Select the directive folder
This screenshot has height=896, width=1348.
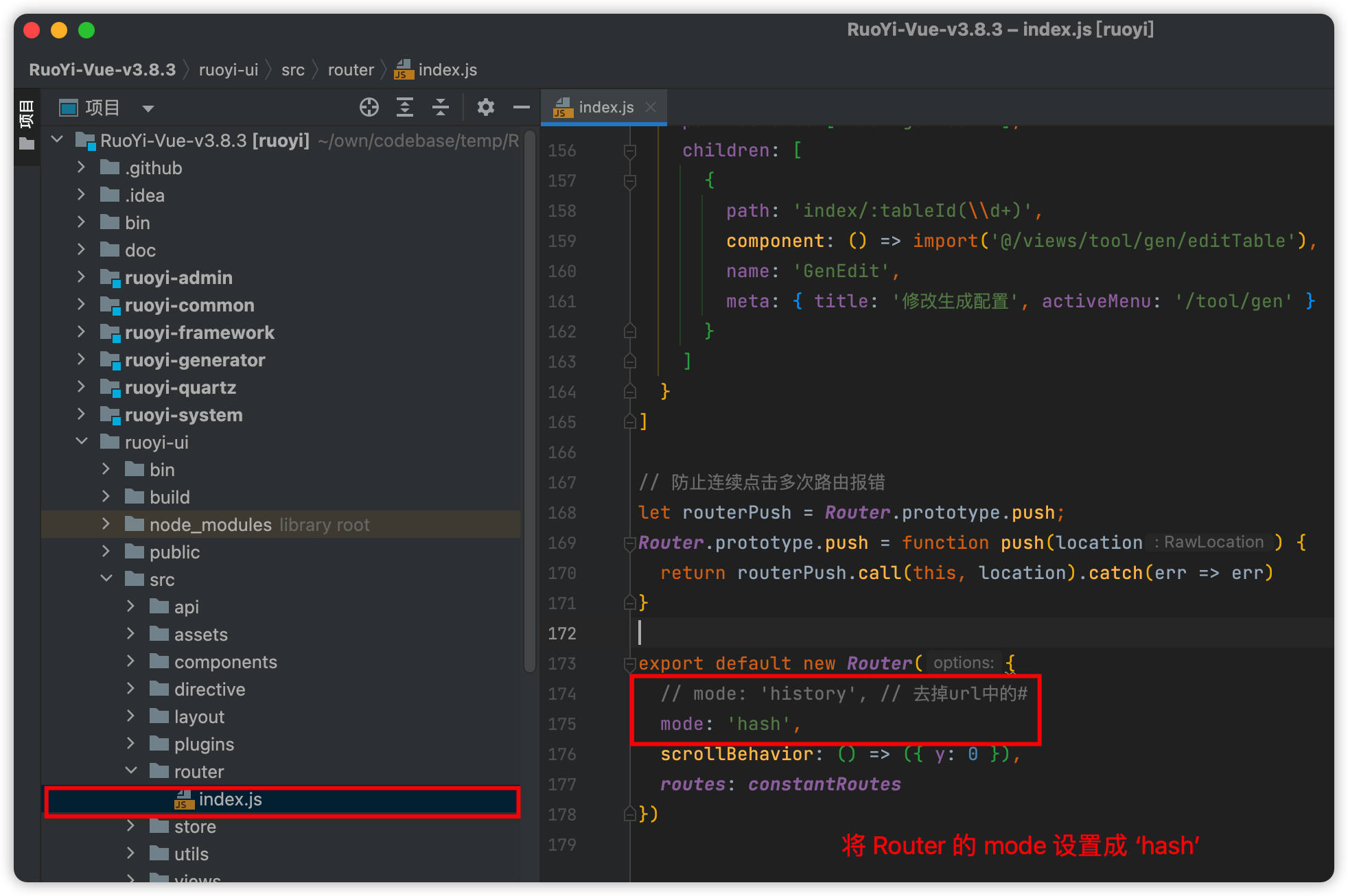209,689
